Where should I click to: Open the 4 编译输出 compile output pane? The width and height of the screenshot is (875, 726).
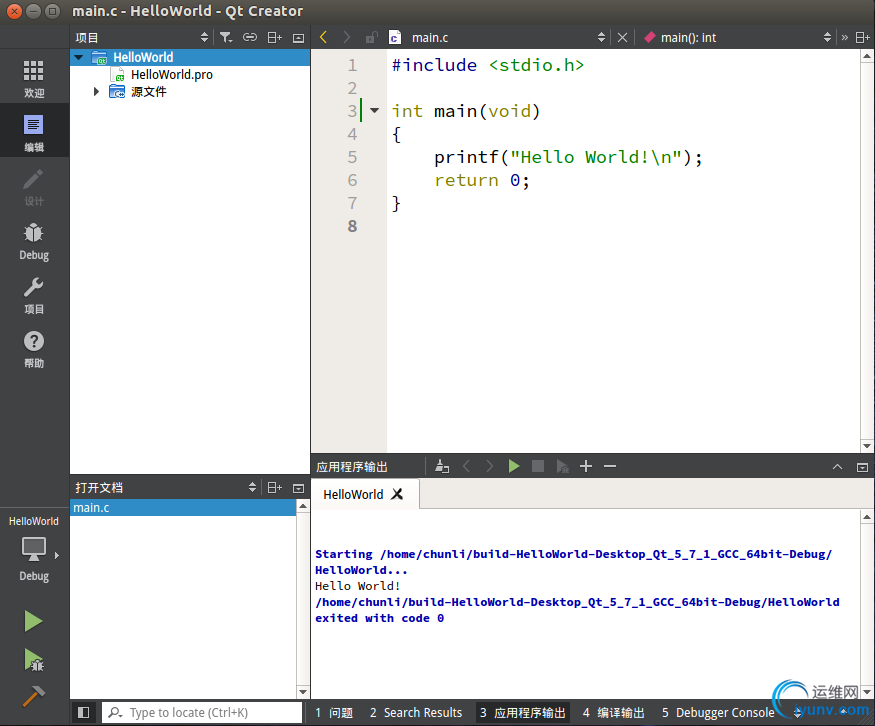[x=613, y=713]
